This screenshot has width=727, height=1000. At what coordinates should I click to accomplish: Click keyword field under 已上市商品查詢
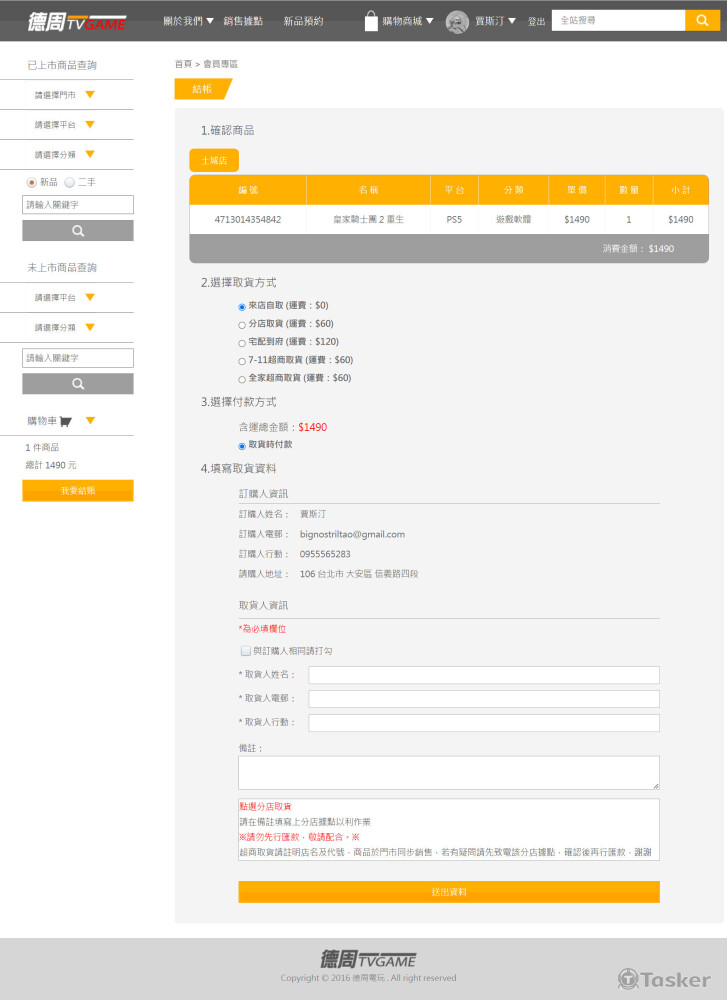point(78,205)
